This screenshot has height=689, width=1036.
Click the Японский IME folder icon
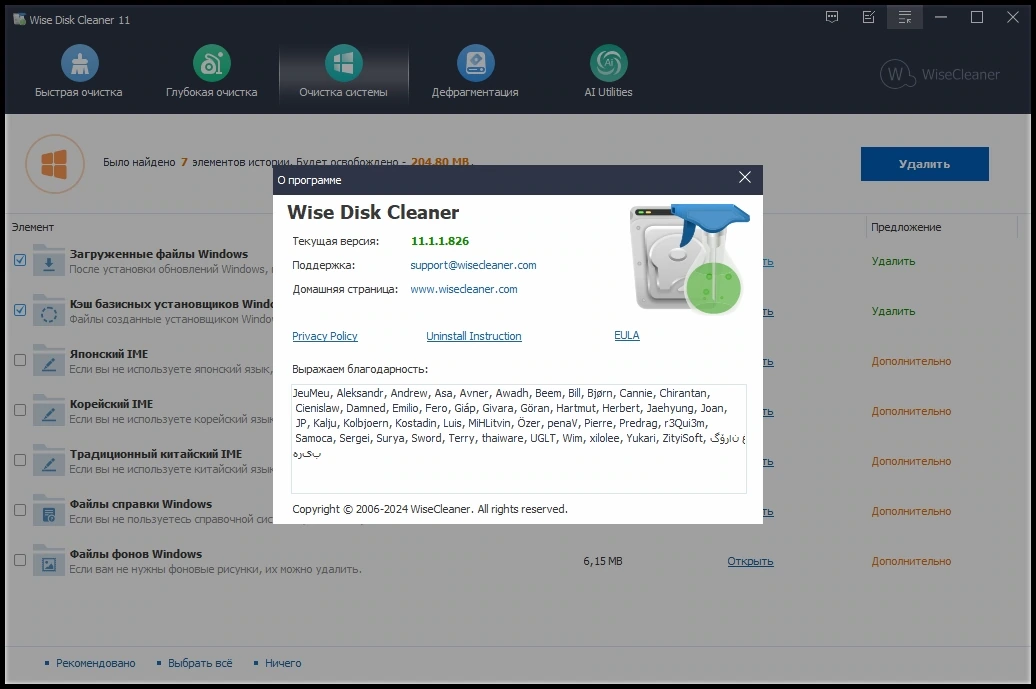pos(48,361)
